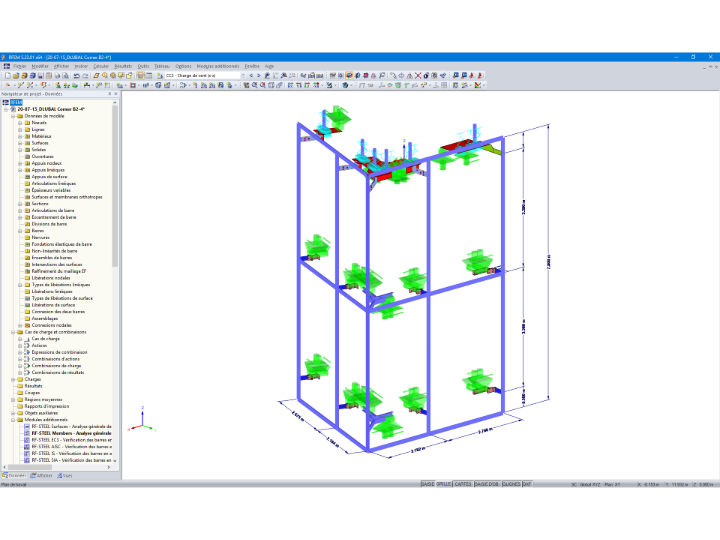This screenshot has height=540, width=720.
Task: Toggle SAISIE D'OB in status bar
Action: (487, 484)
